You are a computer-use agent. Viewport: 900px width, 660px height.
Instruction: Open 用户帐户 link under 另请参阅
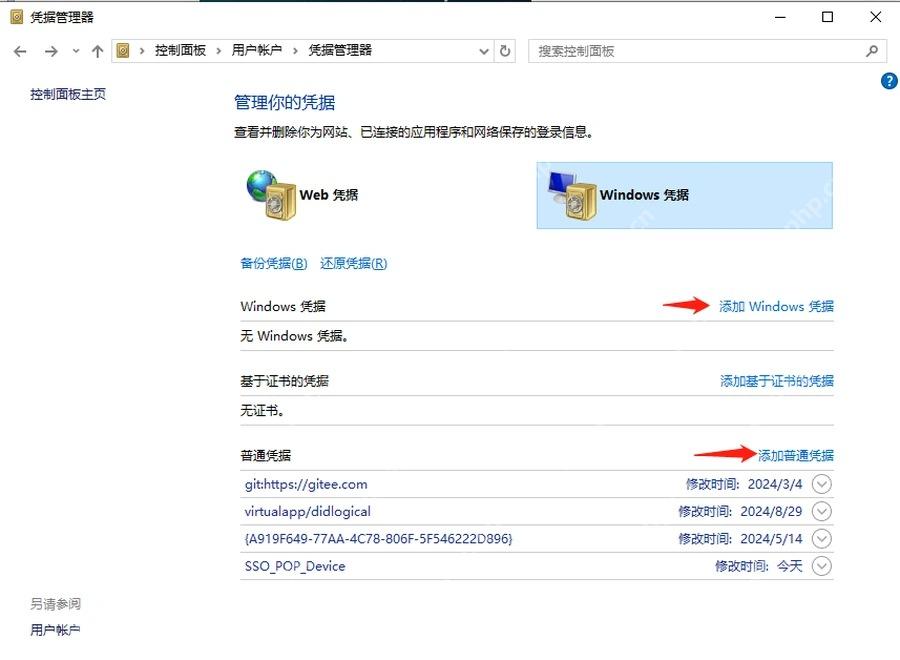(55, 630)
